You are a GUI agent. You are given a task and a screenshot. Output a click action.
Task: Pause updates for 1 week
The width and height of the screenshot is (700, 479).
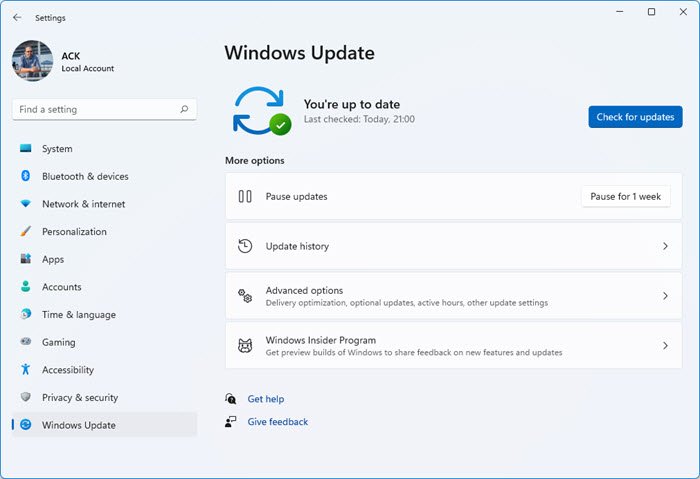pyautogui.click(x=625, y=197)
